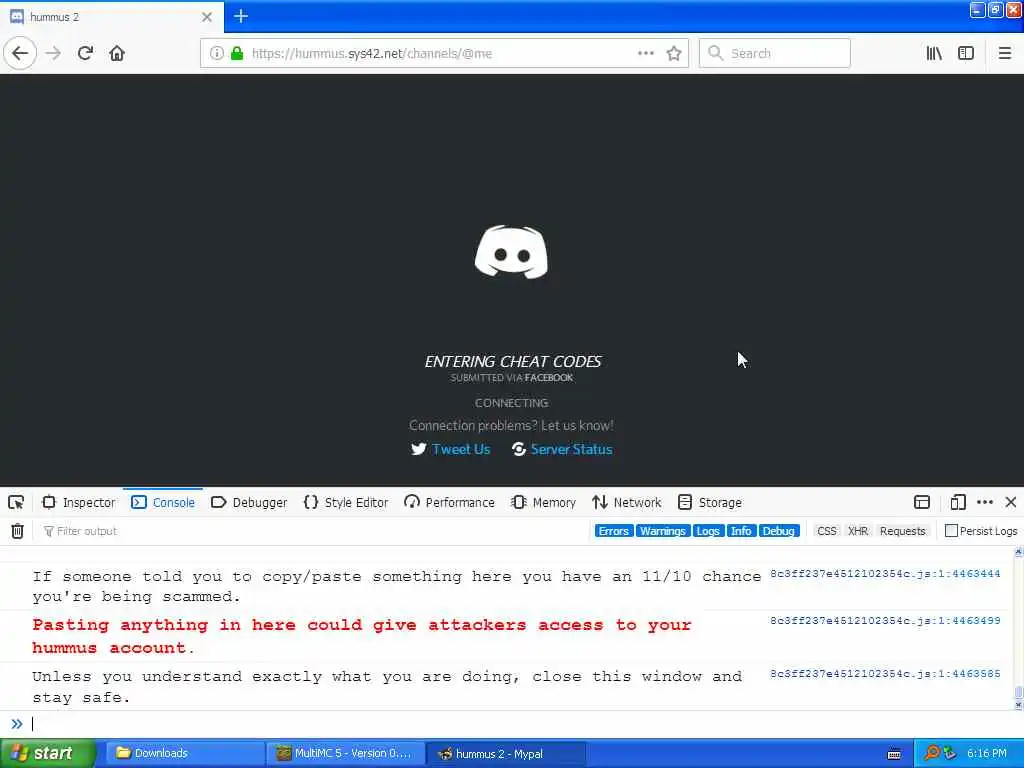Open source link ending 4463585
This screenshot has width=1024, height=768.
coord(885,673)
